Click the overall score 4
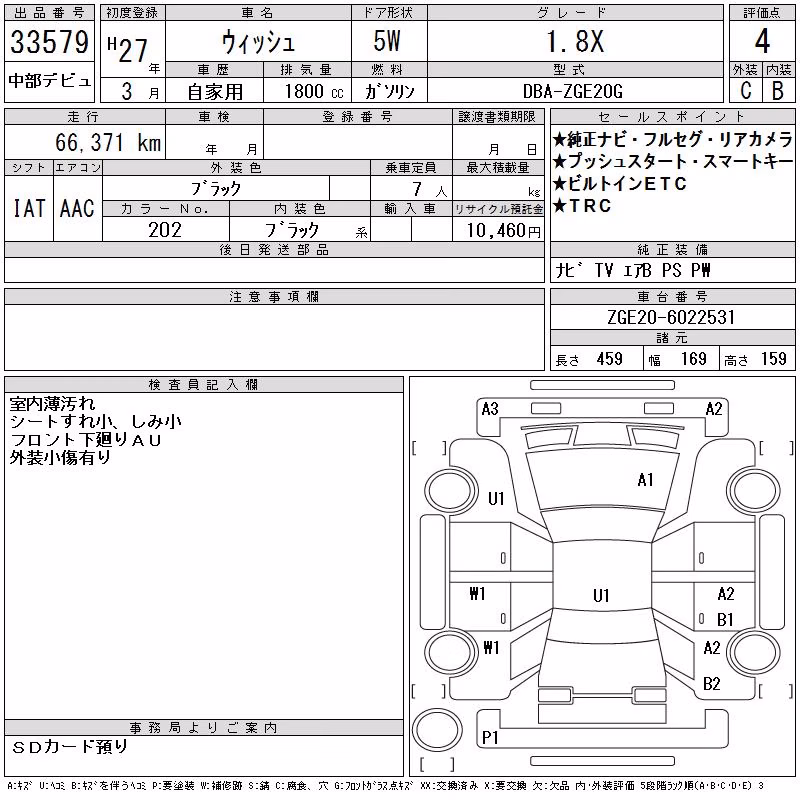Viewport: 800px width, 800px height. click(762, 41)
